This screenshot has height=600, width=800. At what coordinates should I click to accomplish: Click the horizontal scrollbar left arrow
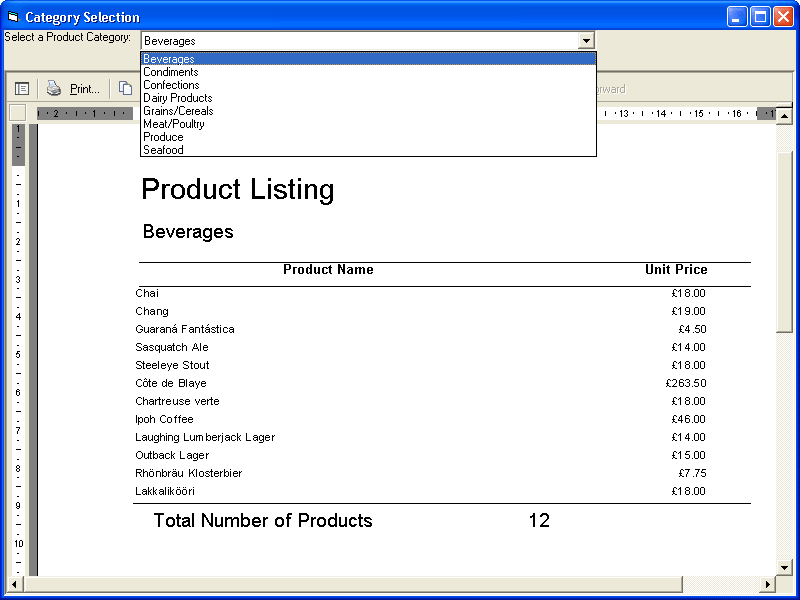click(x=15, y=584)
